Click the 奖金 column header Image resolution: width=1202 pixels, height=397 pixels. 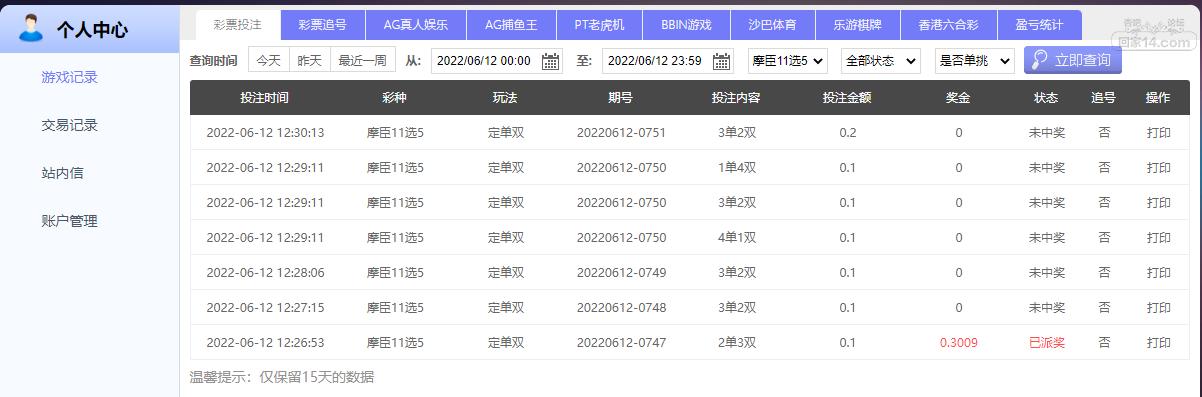click(x=958, y=97)
